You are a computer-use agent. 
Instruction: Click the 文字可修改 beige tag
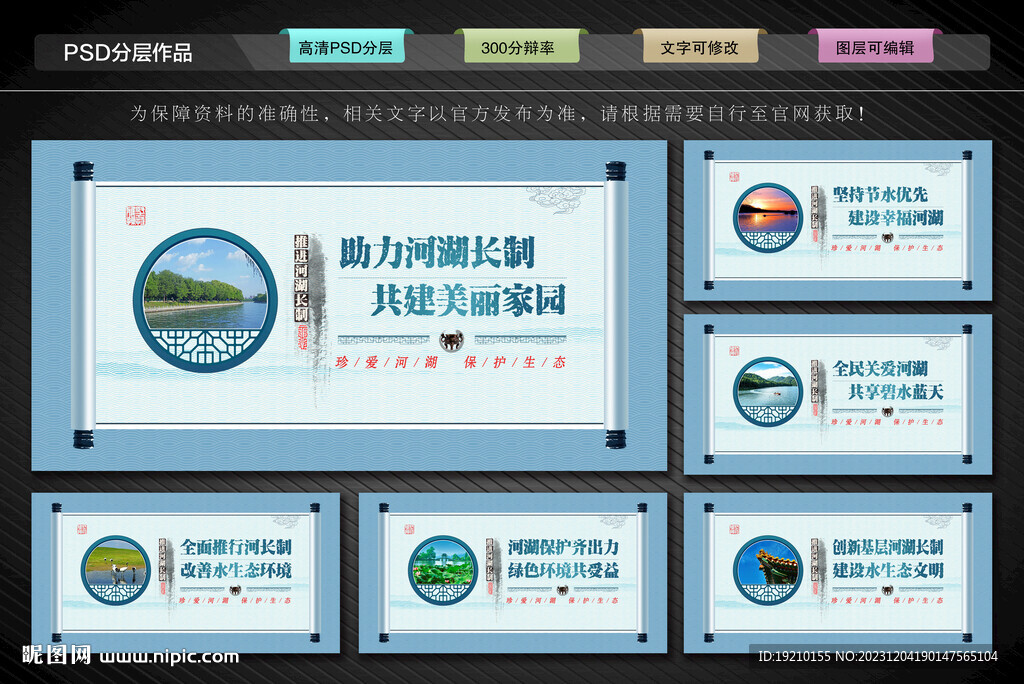pos(700,48)
